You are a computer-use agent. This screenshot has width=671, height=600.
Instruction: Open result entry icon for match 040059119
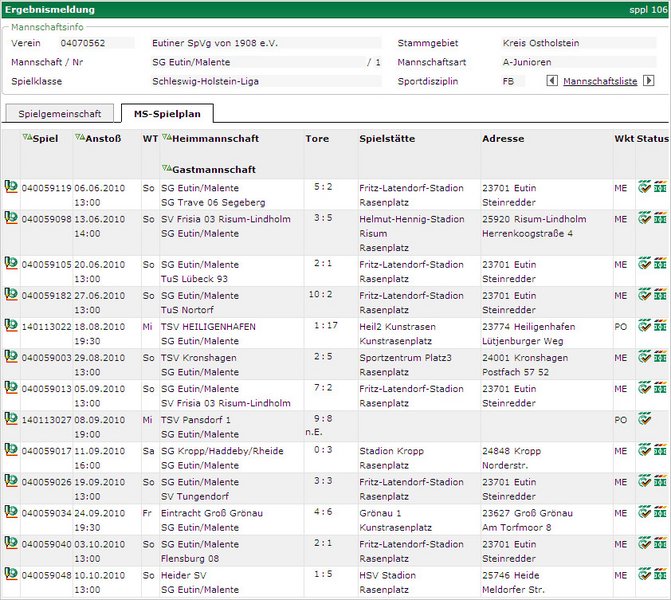point(10,186)
